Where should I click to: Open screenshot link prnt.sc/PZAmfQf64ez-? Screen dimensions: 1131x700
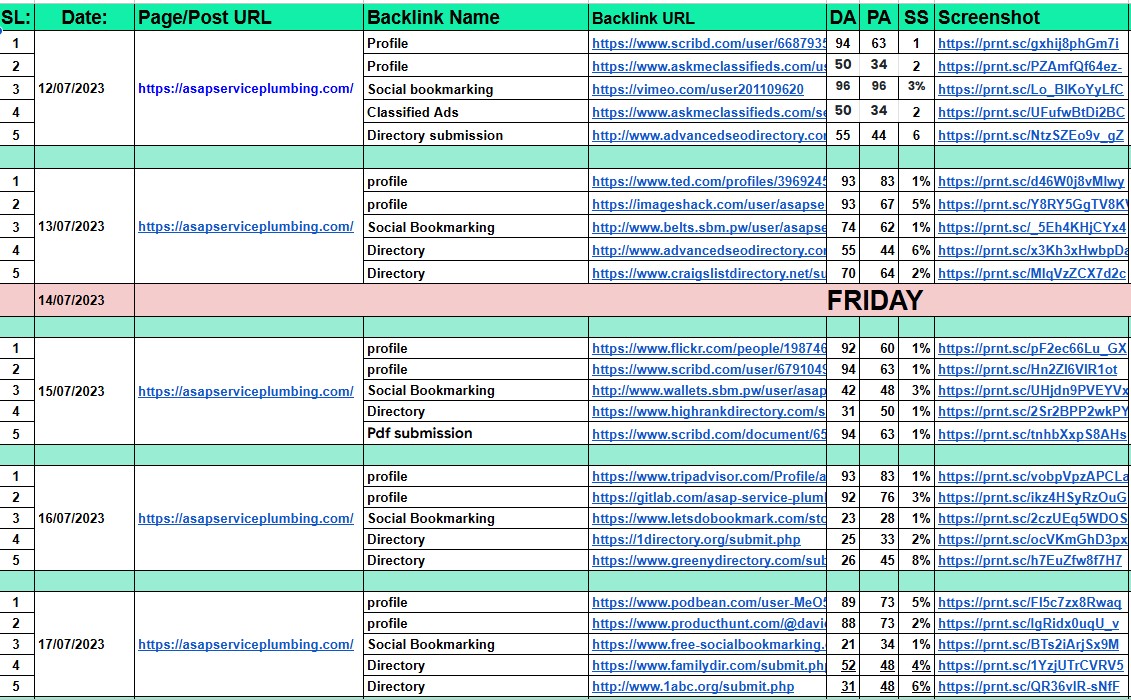(1030, 66)
